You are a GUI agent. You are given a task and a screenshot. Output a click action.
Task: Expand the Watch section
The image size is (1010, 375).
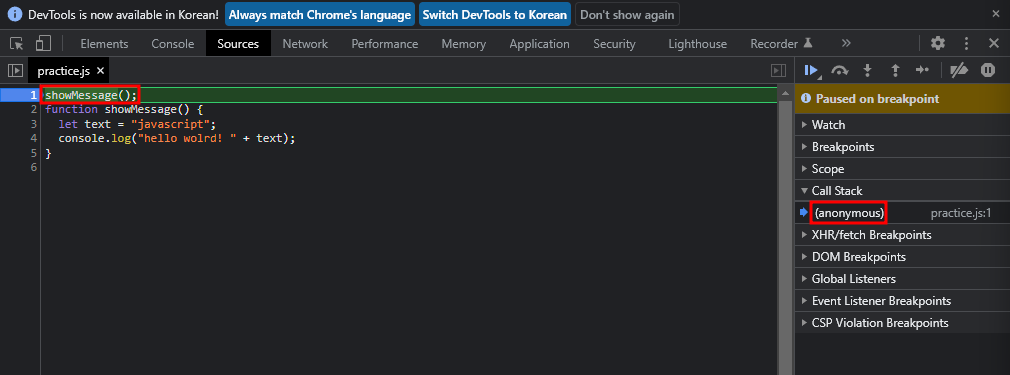point(902,124)
